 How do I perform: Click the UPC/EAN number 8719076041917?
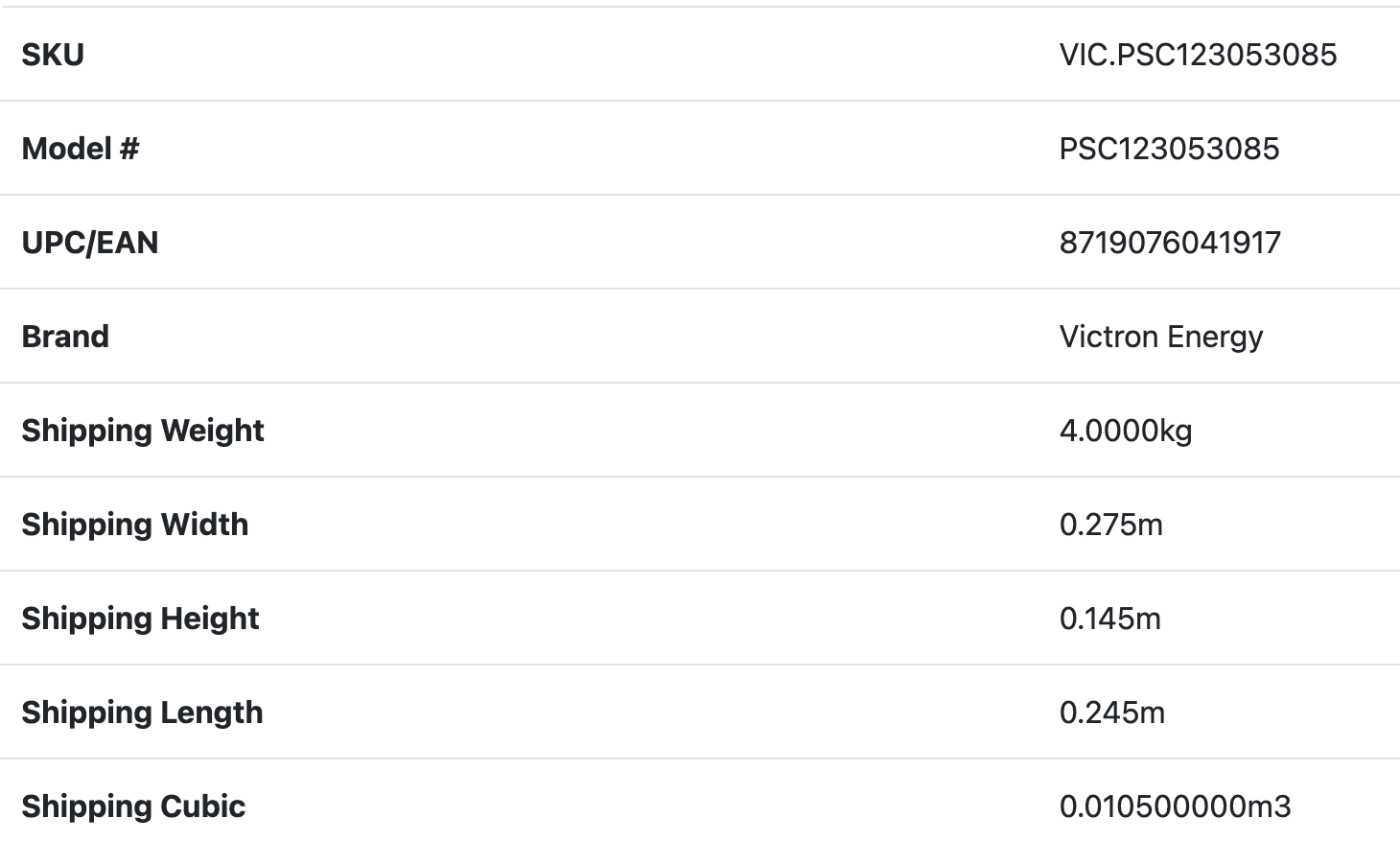[x=1170, y=243]
